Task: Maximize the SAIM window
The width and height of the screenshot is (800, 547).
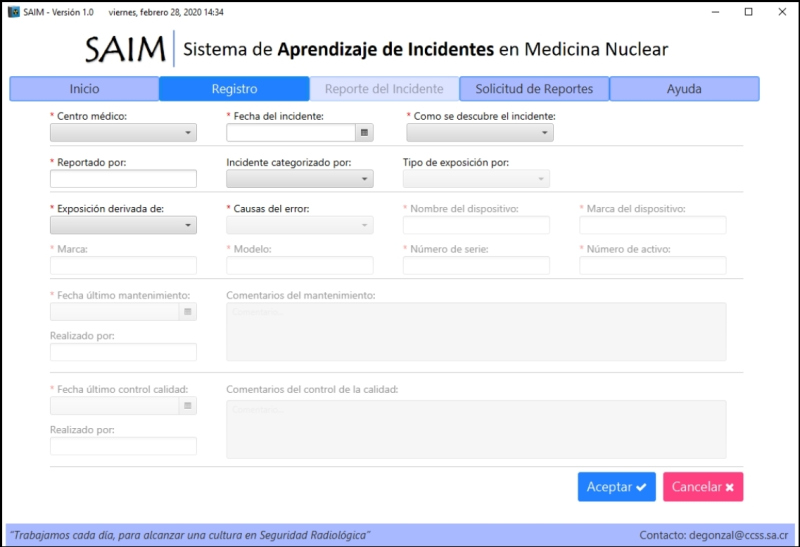Action: 748,12
